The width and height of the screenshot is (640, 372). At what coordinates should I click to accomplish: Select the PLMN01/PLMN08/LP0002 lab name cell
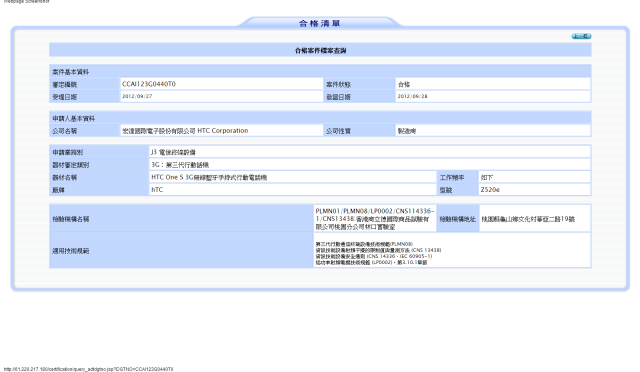(x=375, y=218)
